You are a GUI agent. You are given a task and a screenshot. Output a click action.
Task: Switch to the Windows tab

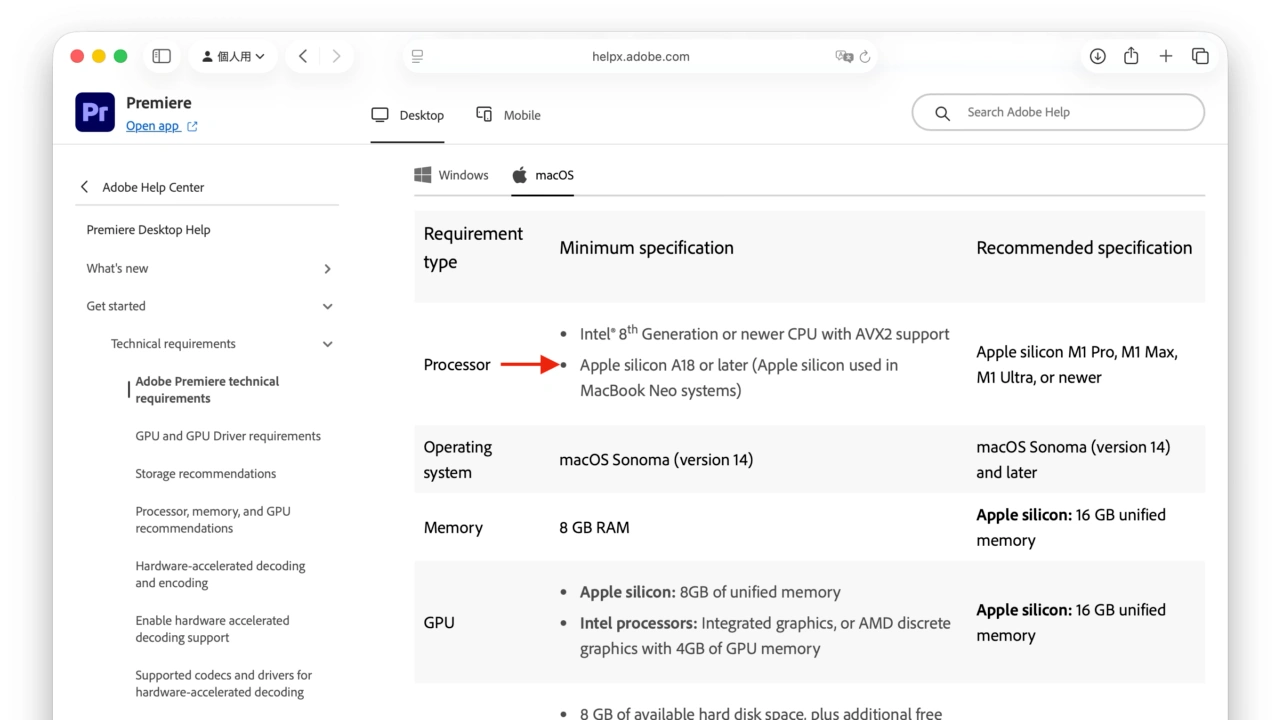tap(452, 175)
